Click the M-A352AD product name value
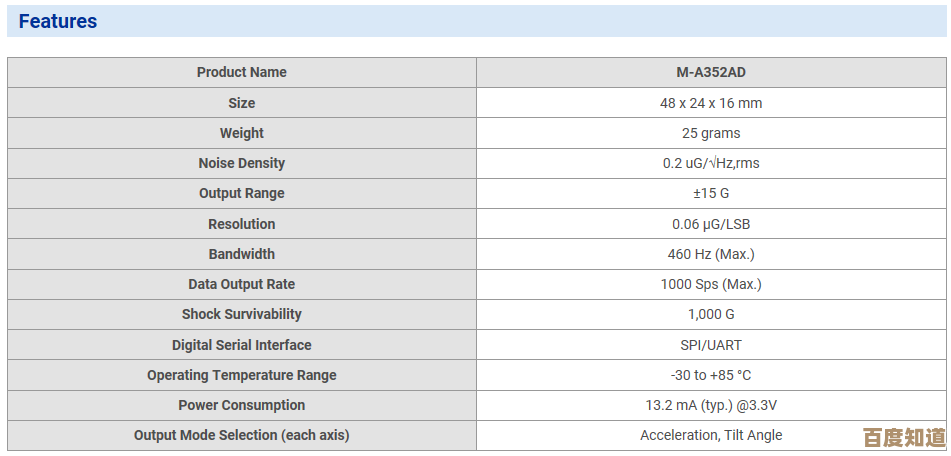Image resolution: width=951 pixels, height=456 pixels. [710, 72]
